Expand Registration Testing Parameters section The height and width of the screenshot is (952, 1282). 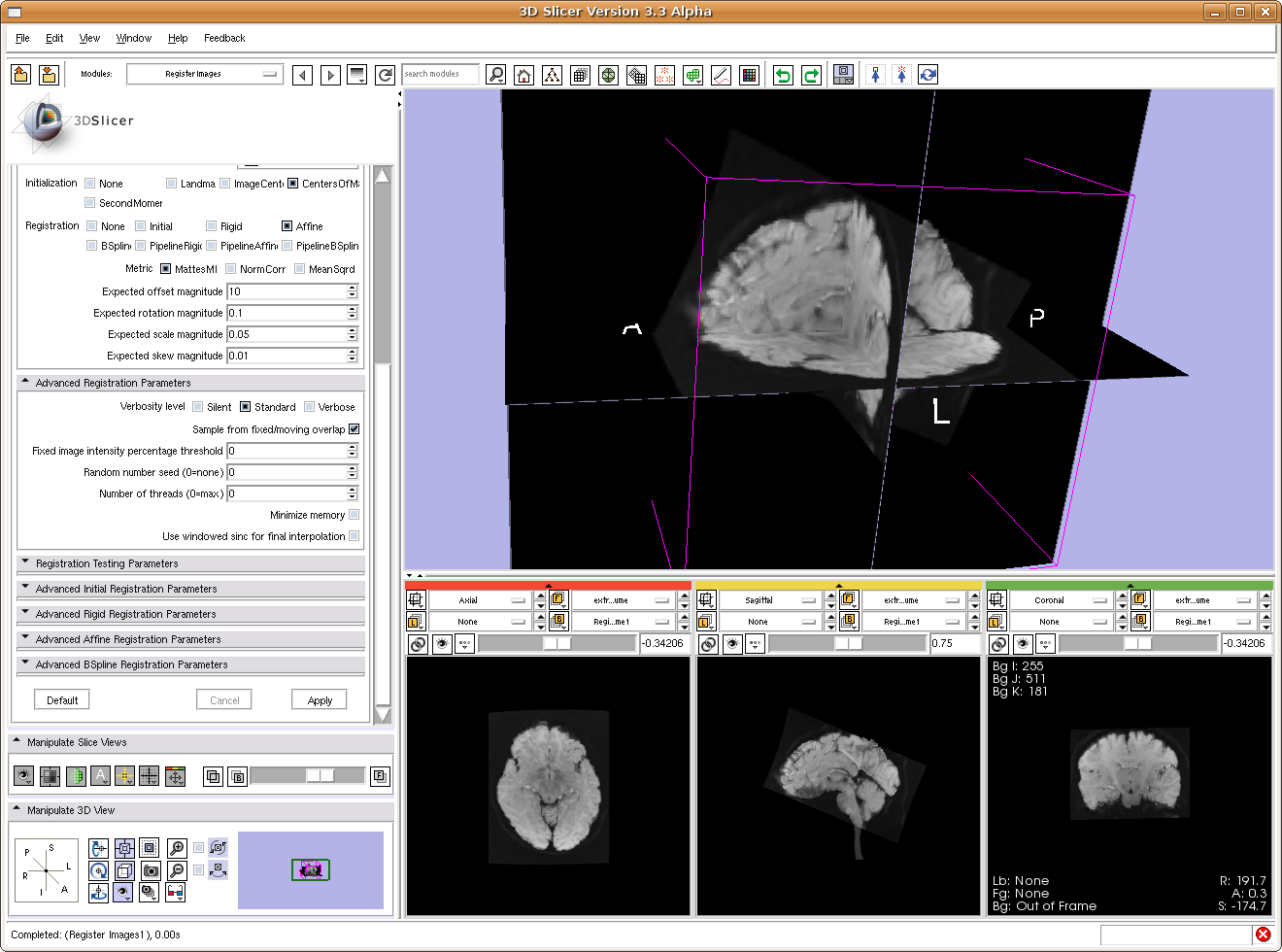tap(107, 563)
